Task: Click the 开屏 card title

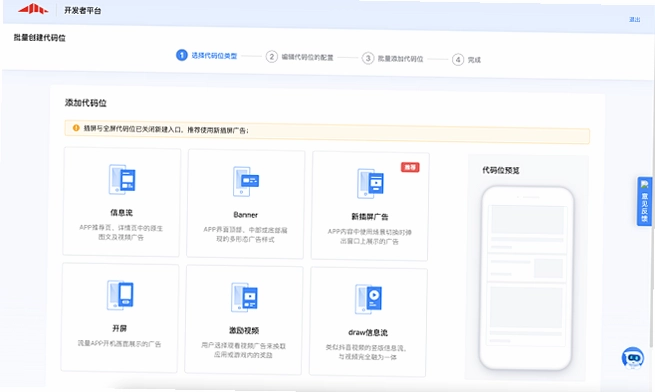Action: pyautogui.click(x=119, y=328)
